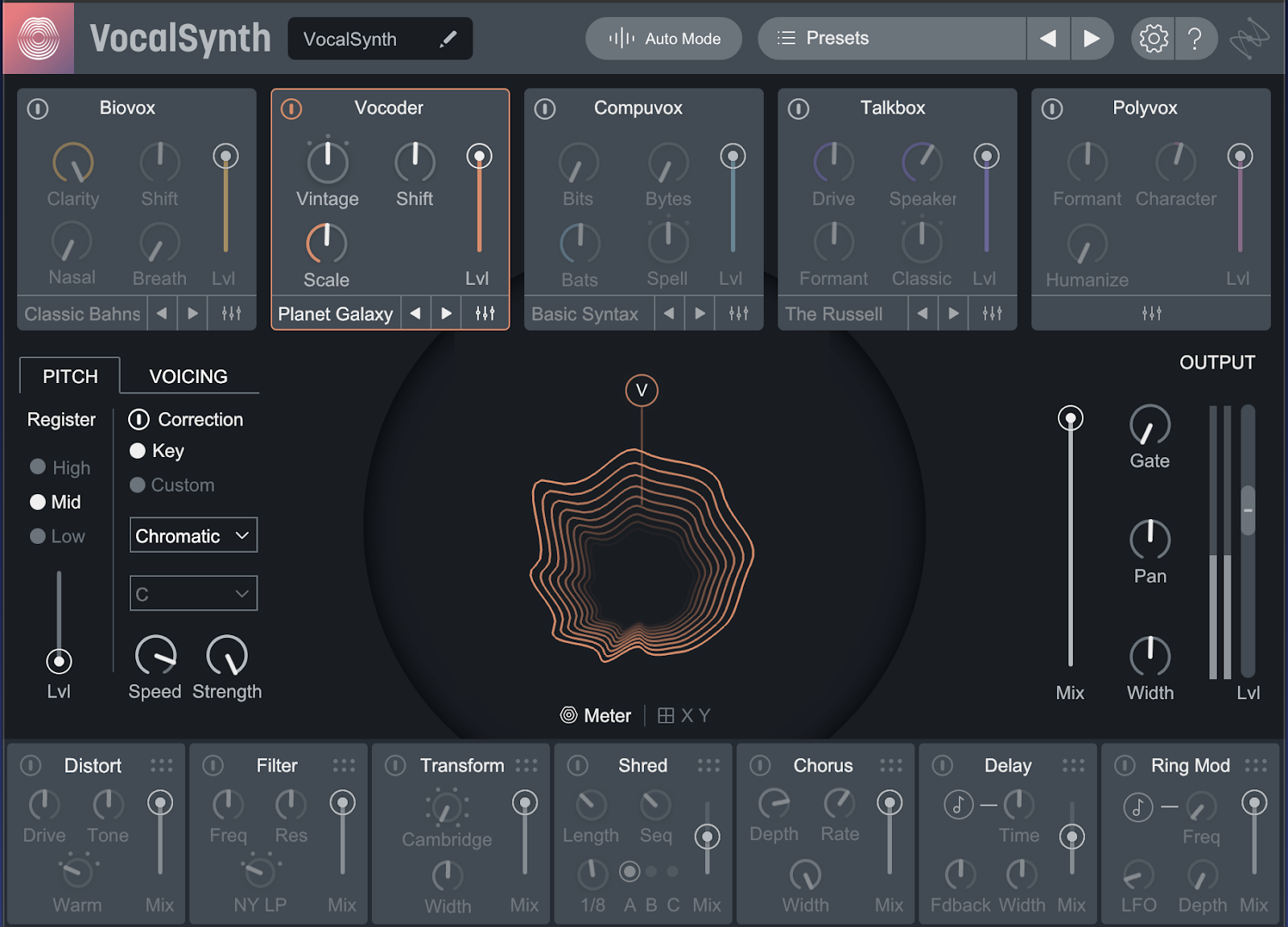This screenshot has height=927, width=1288.
Task: Switch to the PITCH tab
Action: coord(70,376)
